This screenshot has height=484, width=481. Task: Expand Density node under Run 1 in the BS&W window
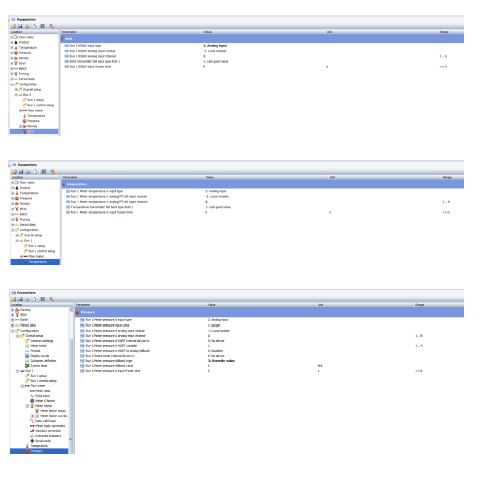[x=20, y=126]
